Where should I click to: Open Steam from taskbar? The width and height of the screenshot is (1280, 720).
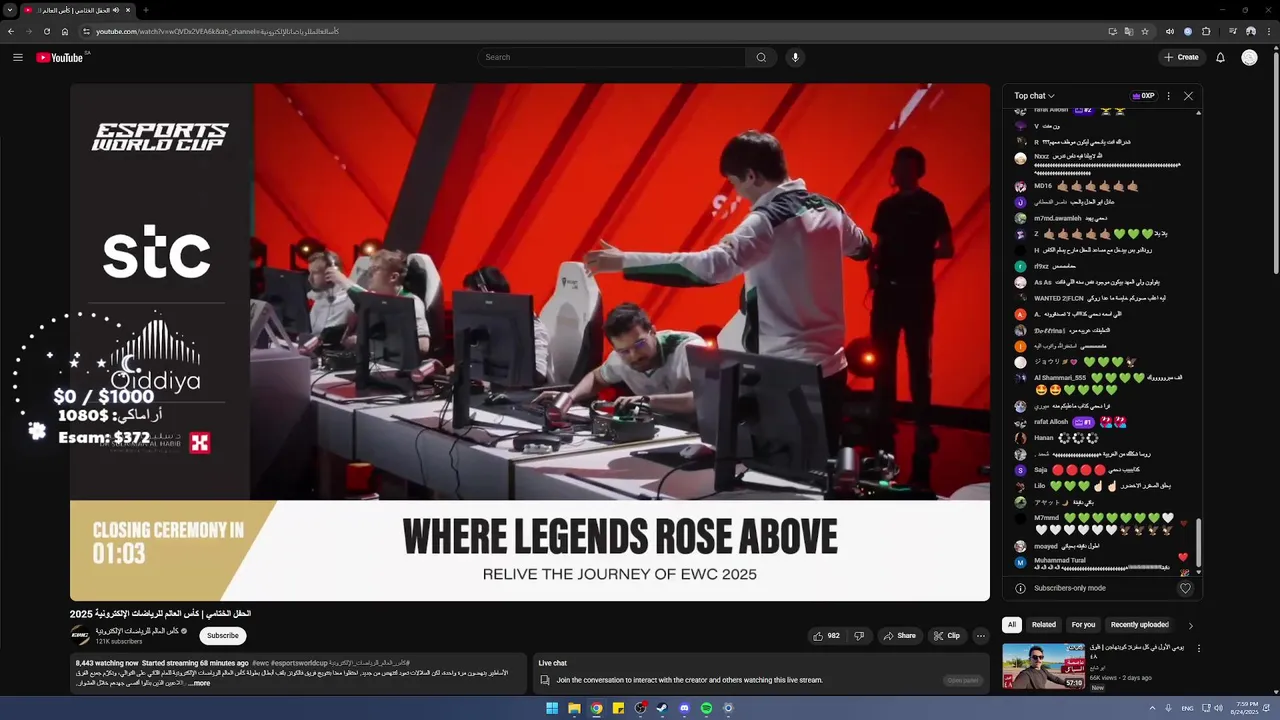662,708
